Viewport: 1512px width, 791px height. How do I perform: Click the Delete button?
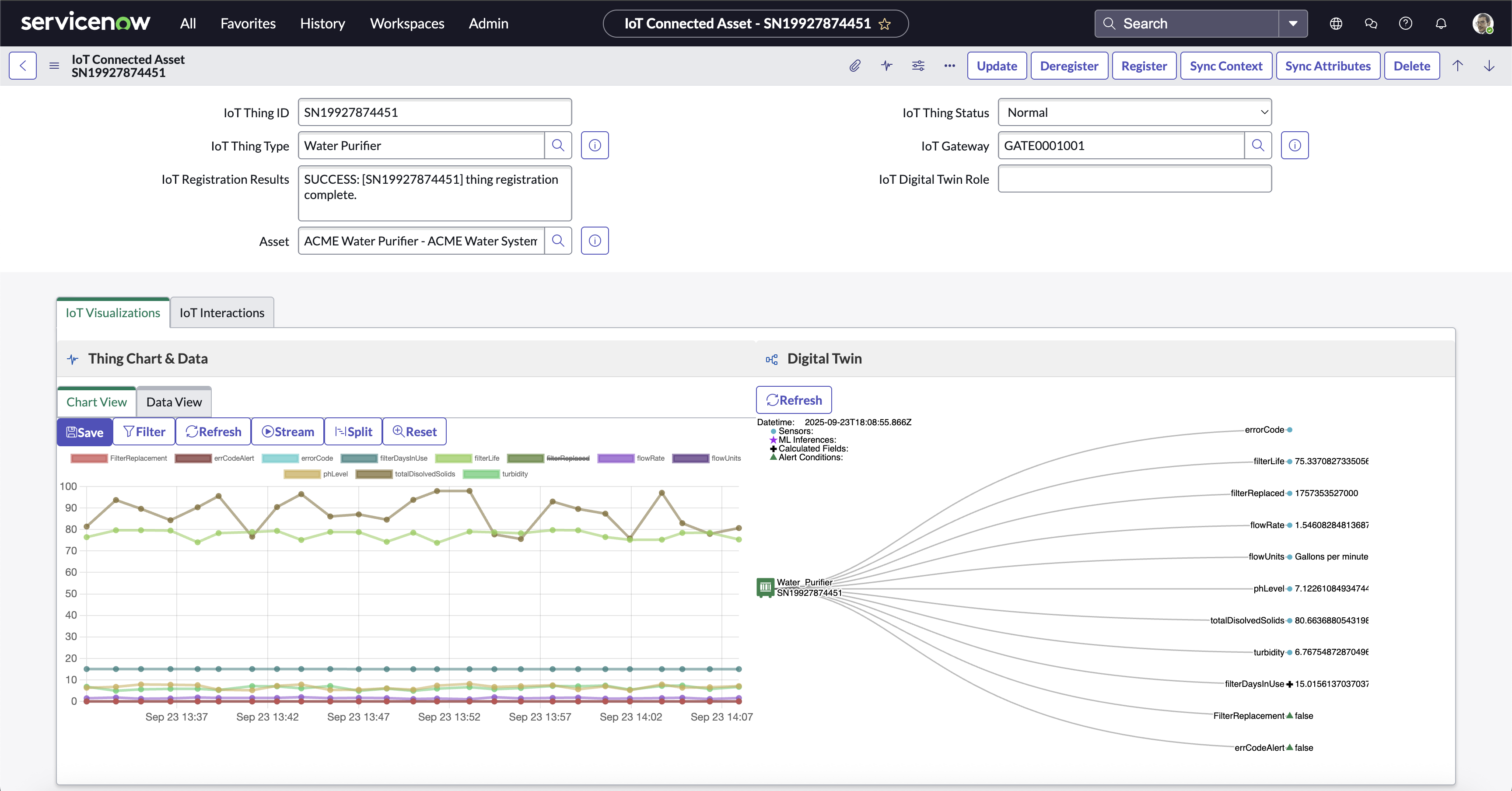1412,66
